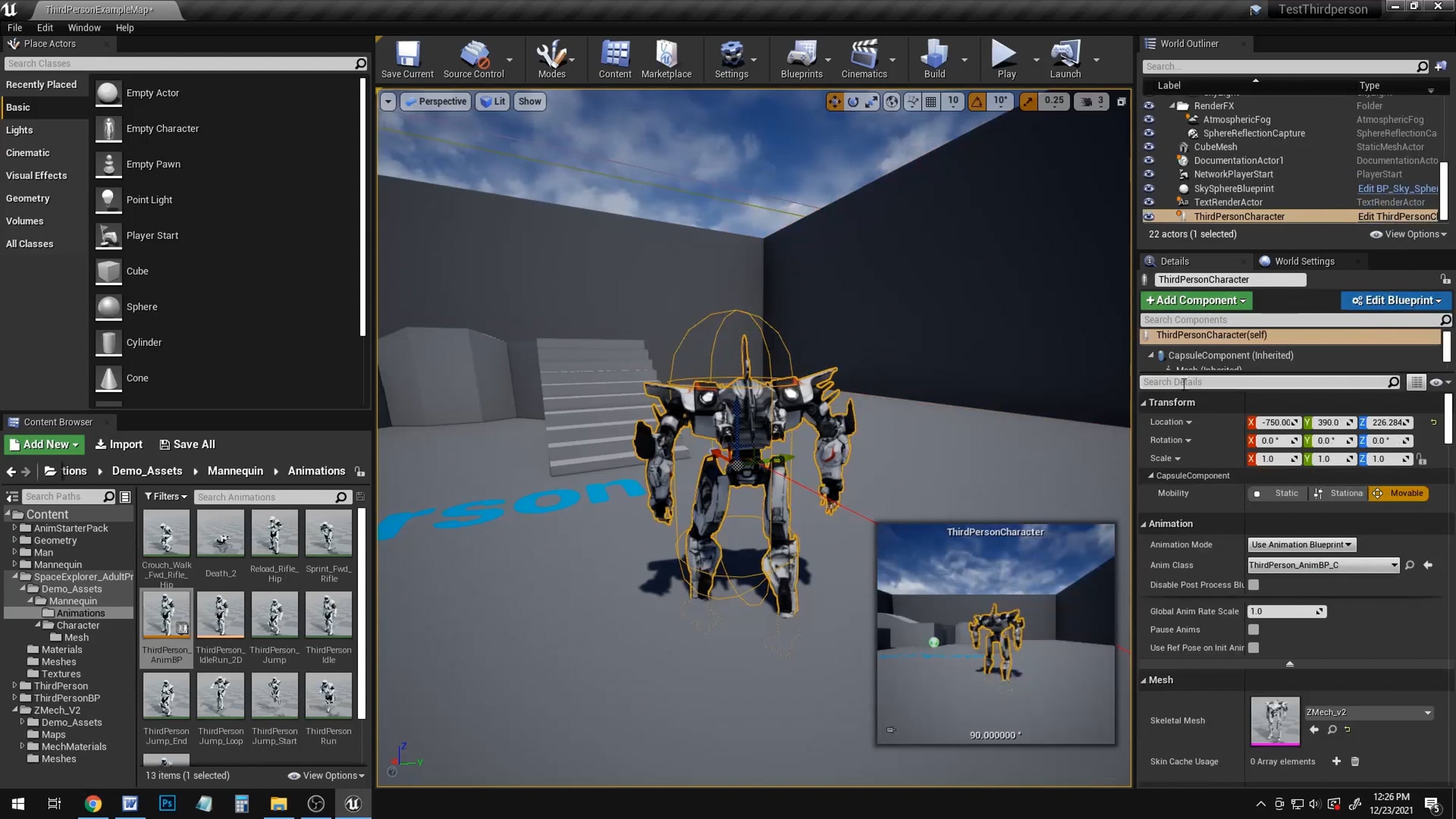Enable Disable Post Process Blueprint checkbox
Image resolution: width=1456 pixels, height=819 pixels.
click(x=1253, y=585)
